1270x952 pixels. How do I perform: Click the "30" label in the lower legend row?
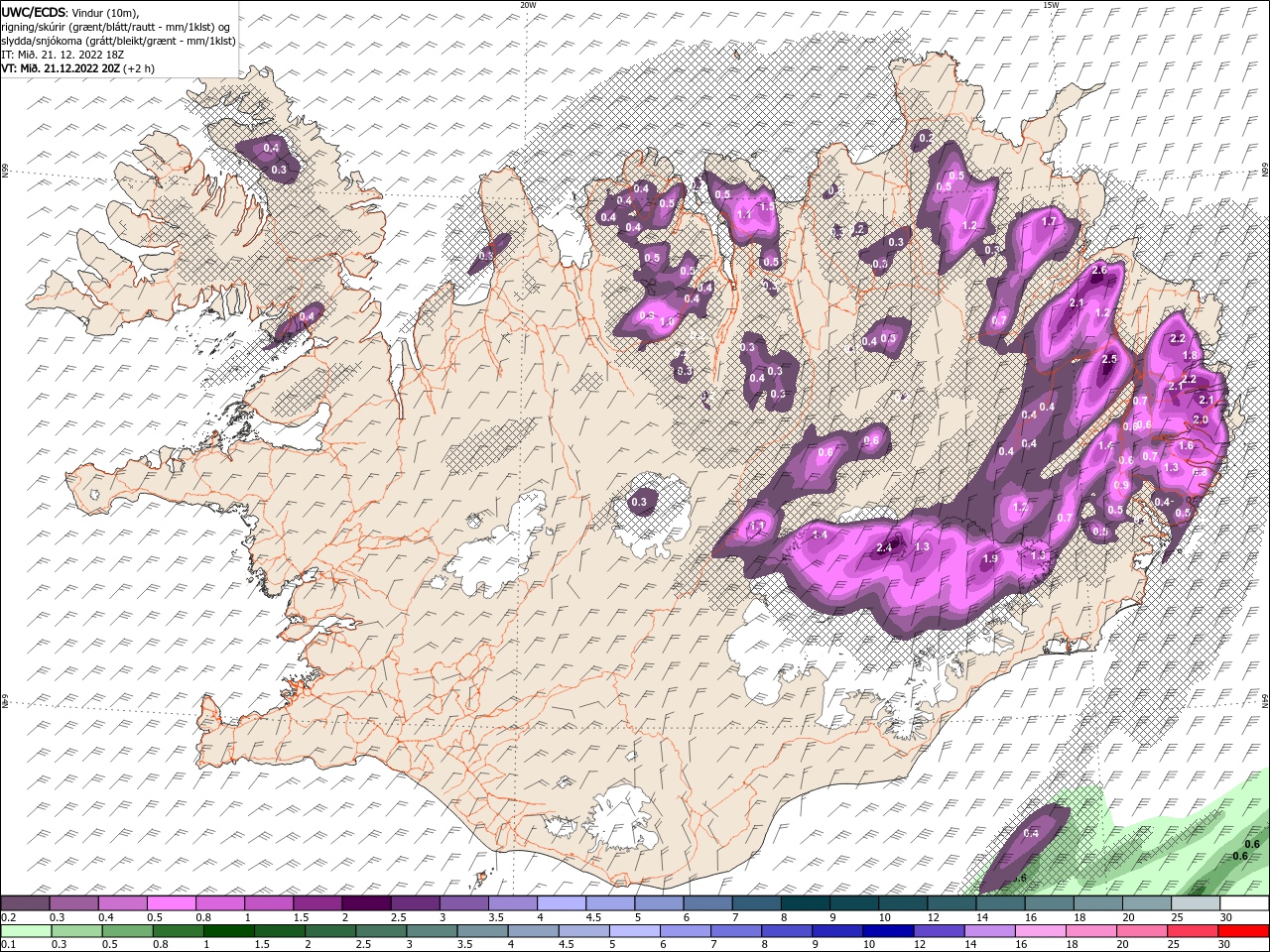point(1225,945)
